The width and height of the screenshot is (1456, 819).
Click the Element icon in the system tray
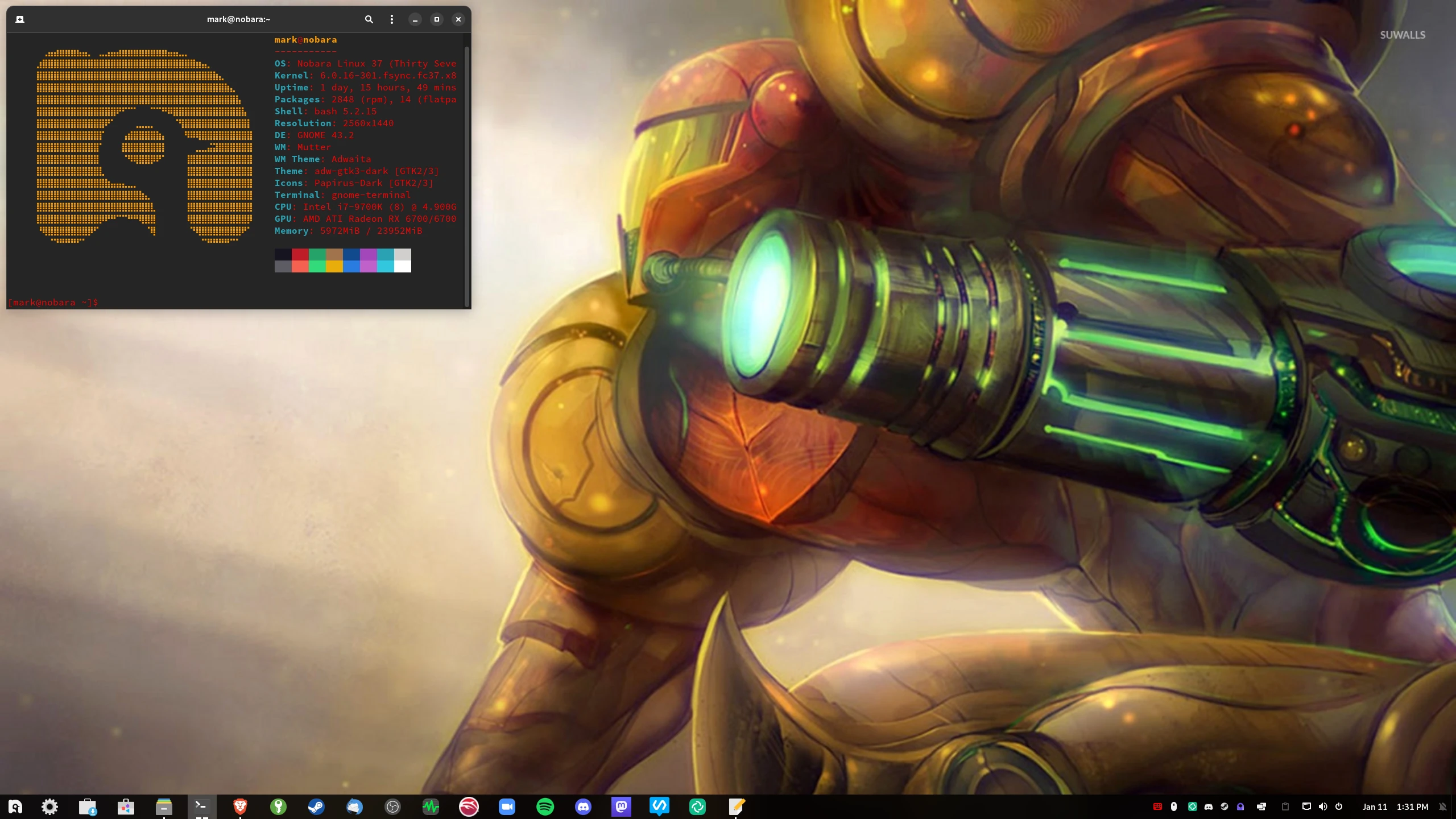click(x=1193, y=806)
